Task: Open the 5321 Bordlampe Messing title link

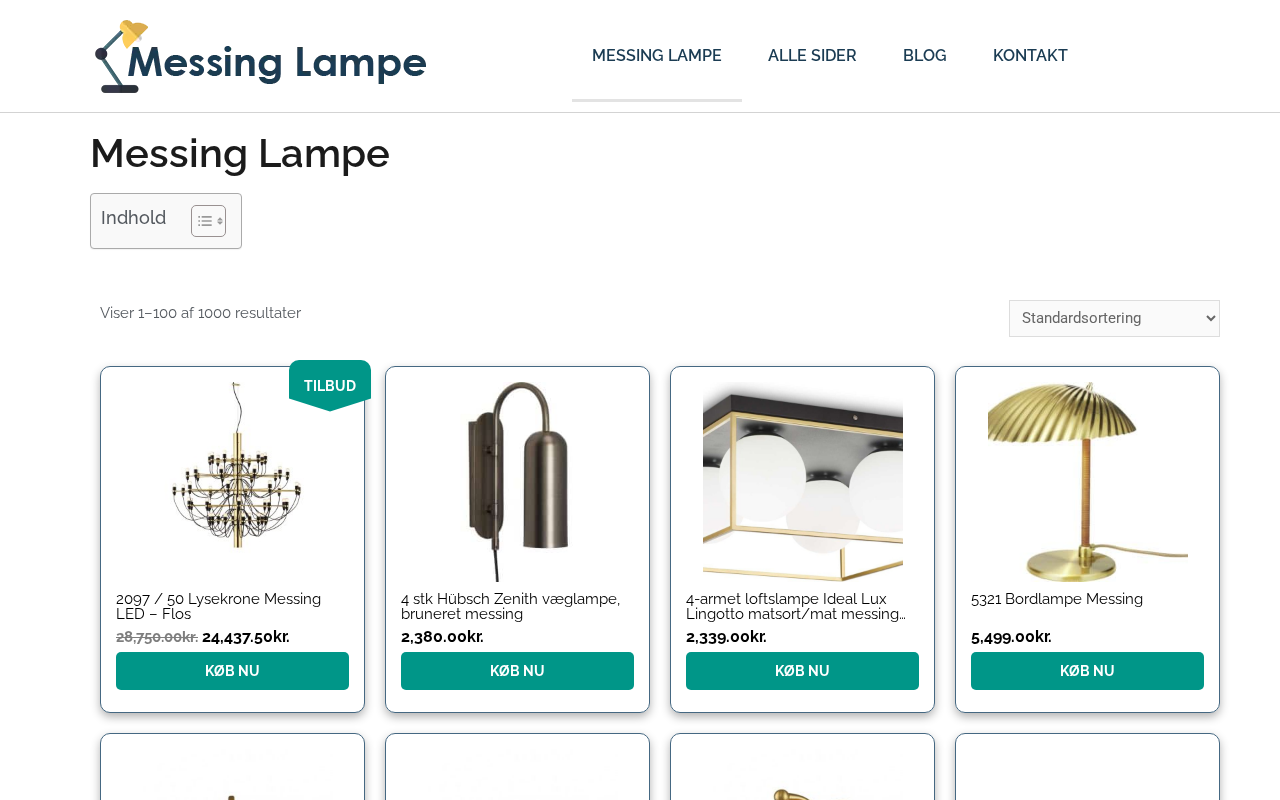Action: coord(1057,599)
